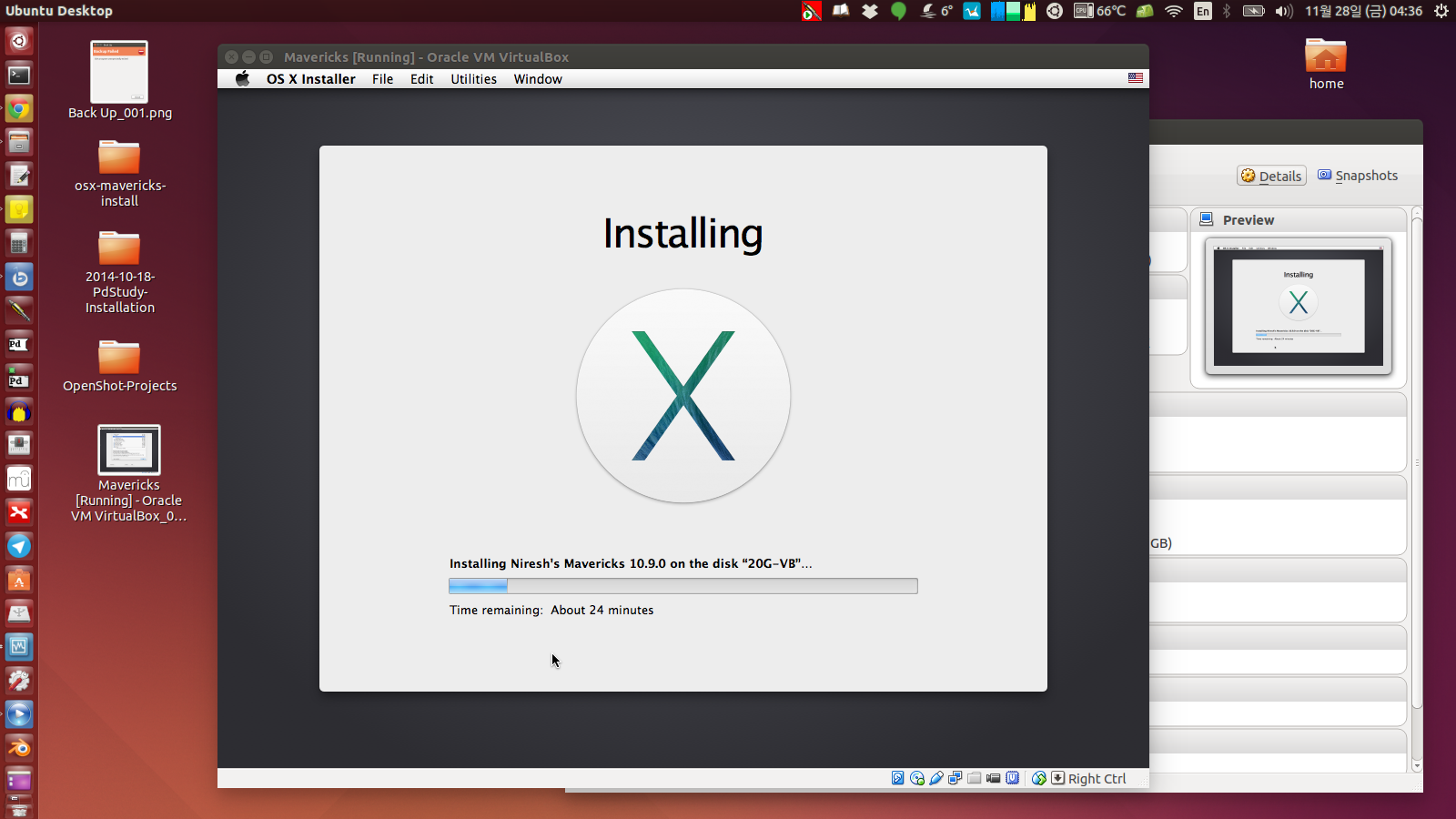Viewport: 1456px width, 819px height.
Task: Open the File menu in the installer
Action: point(383,79)
